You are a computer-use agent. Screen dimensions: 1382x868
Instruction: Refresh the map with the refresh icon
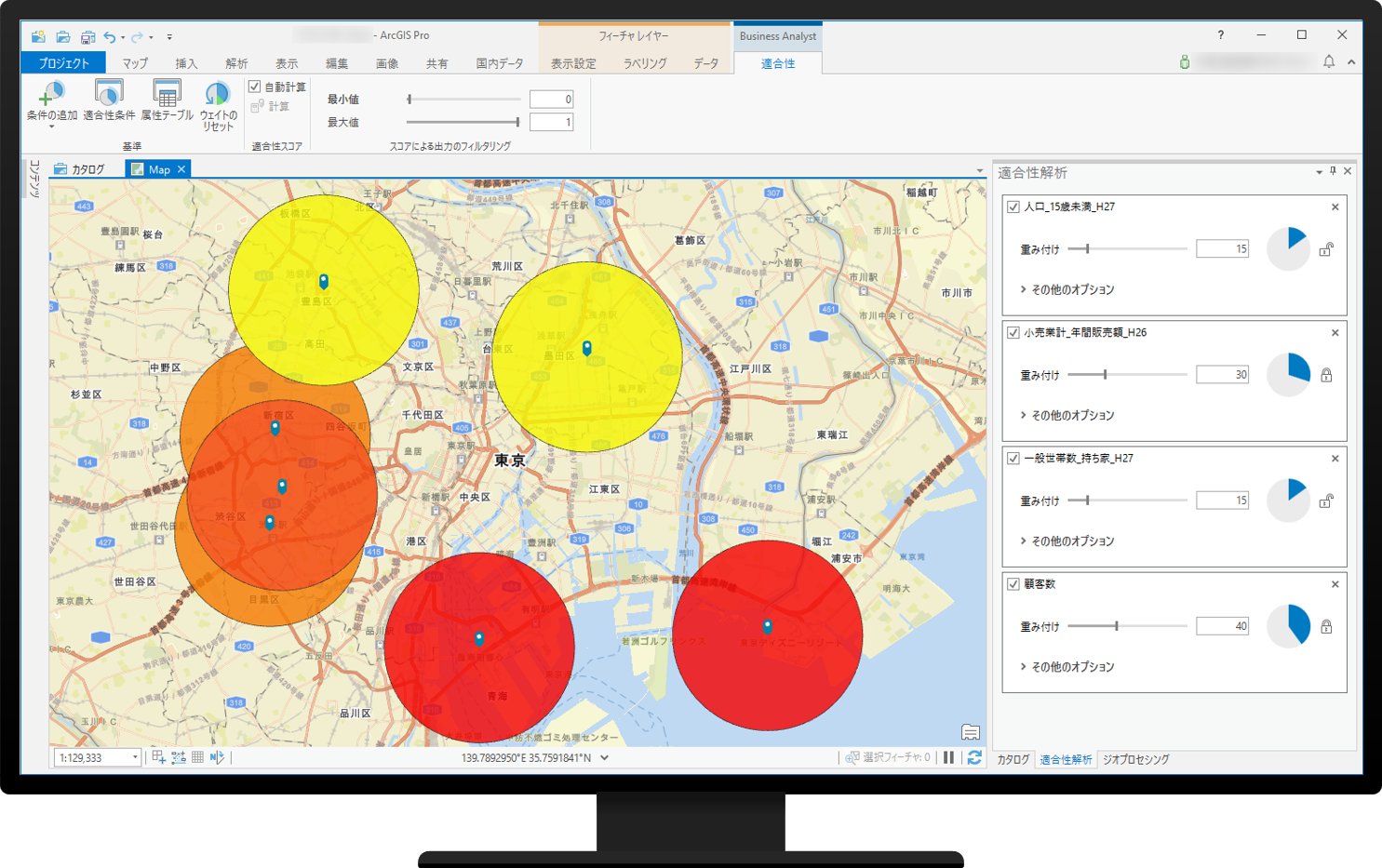pos(974,757)
